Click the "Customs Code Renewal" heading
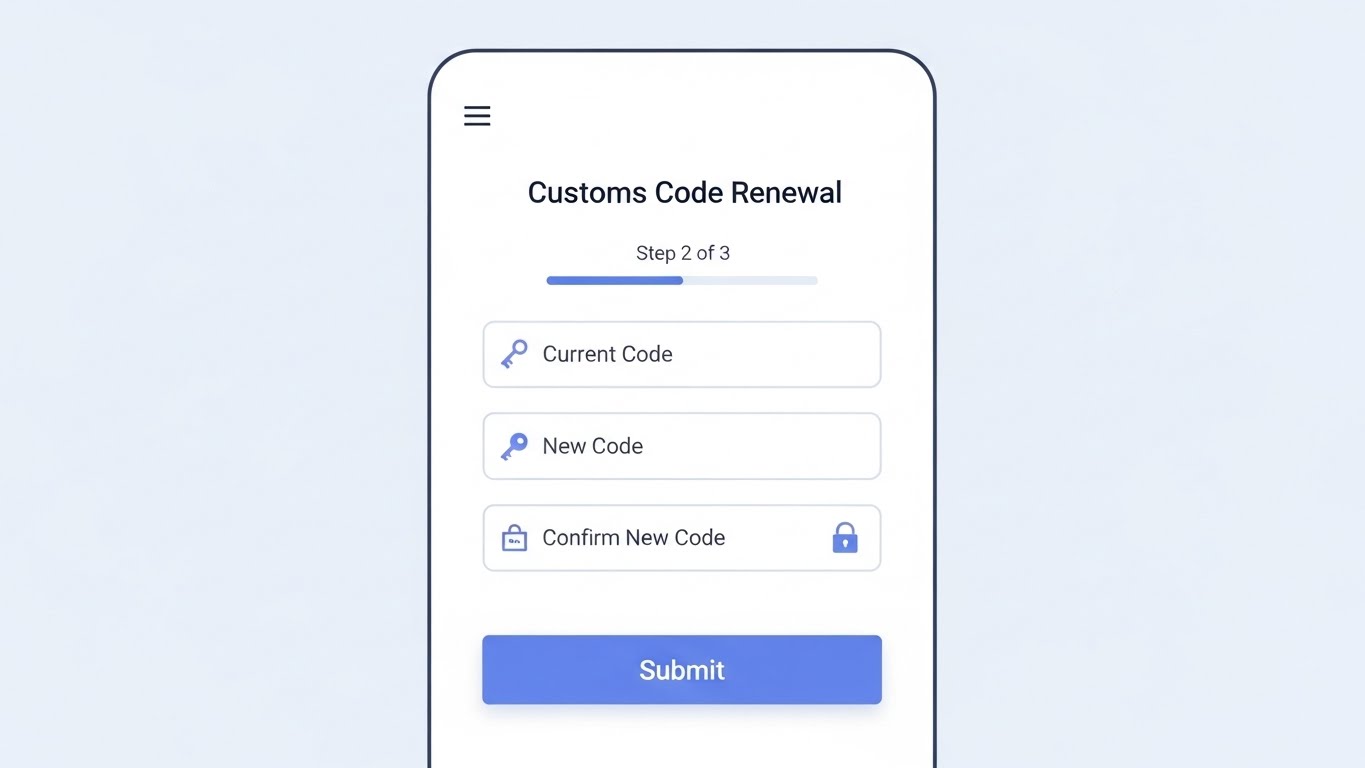 (x=685, y=192)
